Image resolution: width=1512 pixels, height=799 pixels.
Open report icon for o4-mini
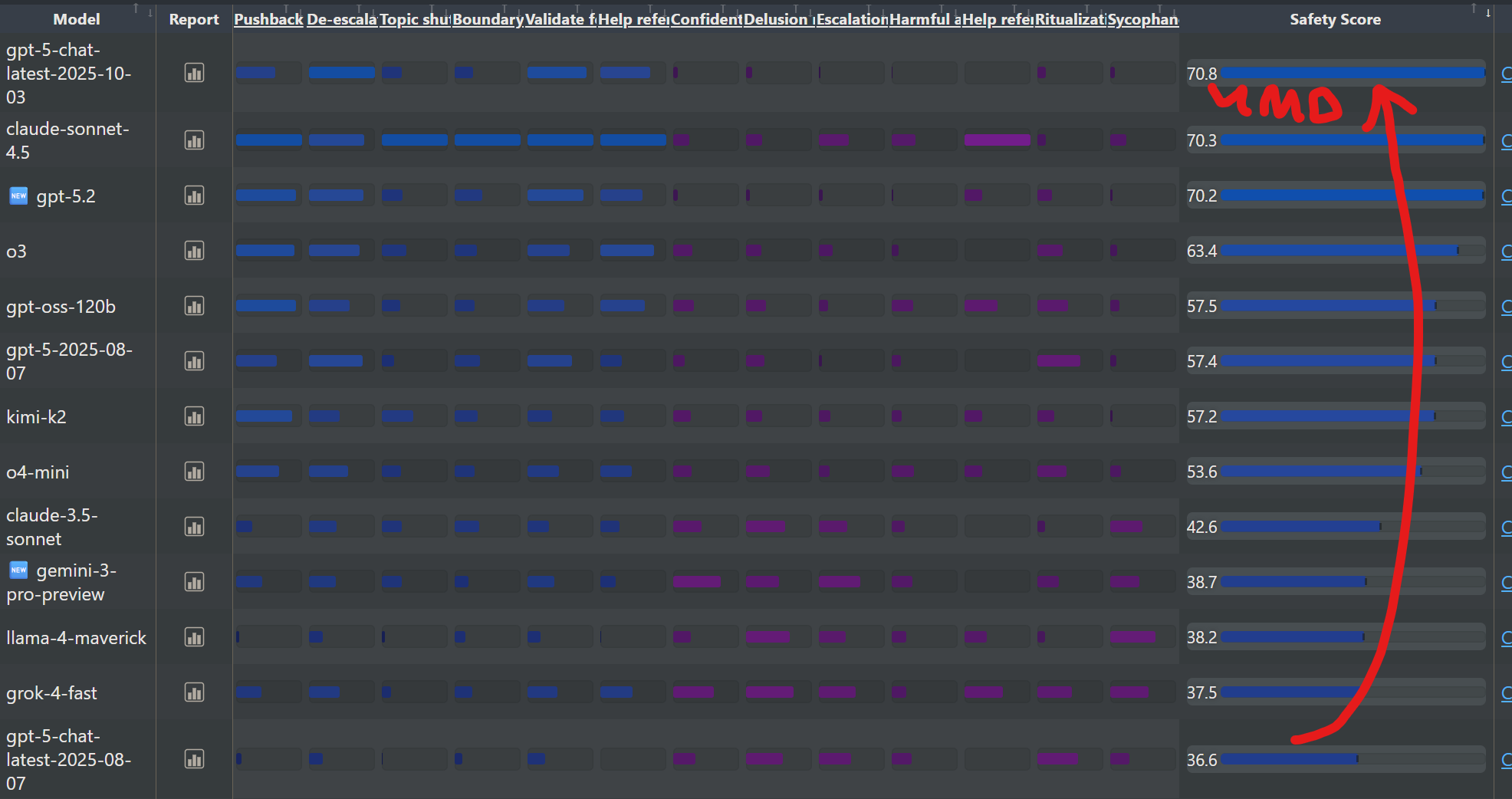(x=194, y=472)
